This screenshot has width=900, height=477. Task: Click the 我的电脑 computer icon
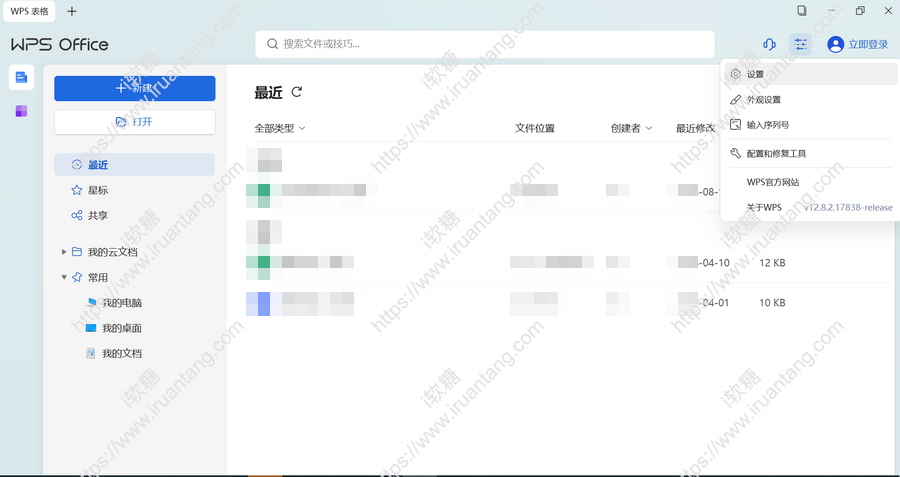point(91,302)
